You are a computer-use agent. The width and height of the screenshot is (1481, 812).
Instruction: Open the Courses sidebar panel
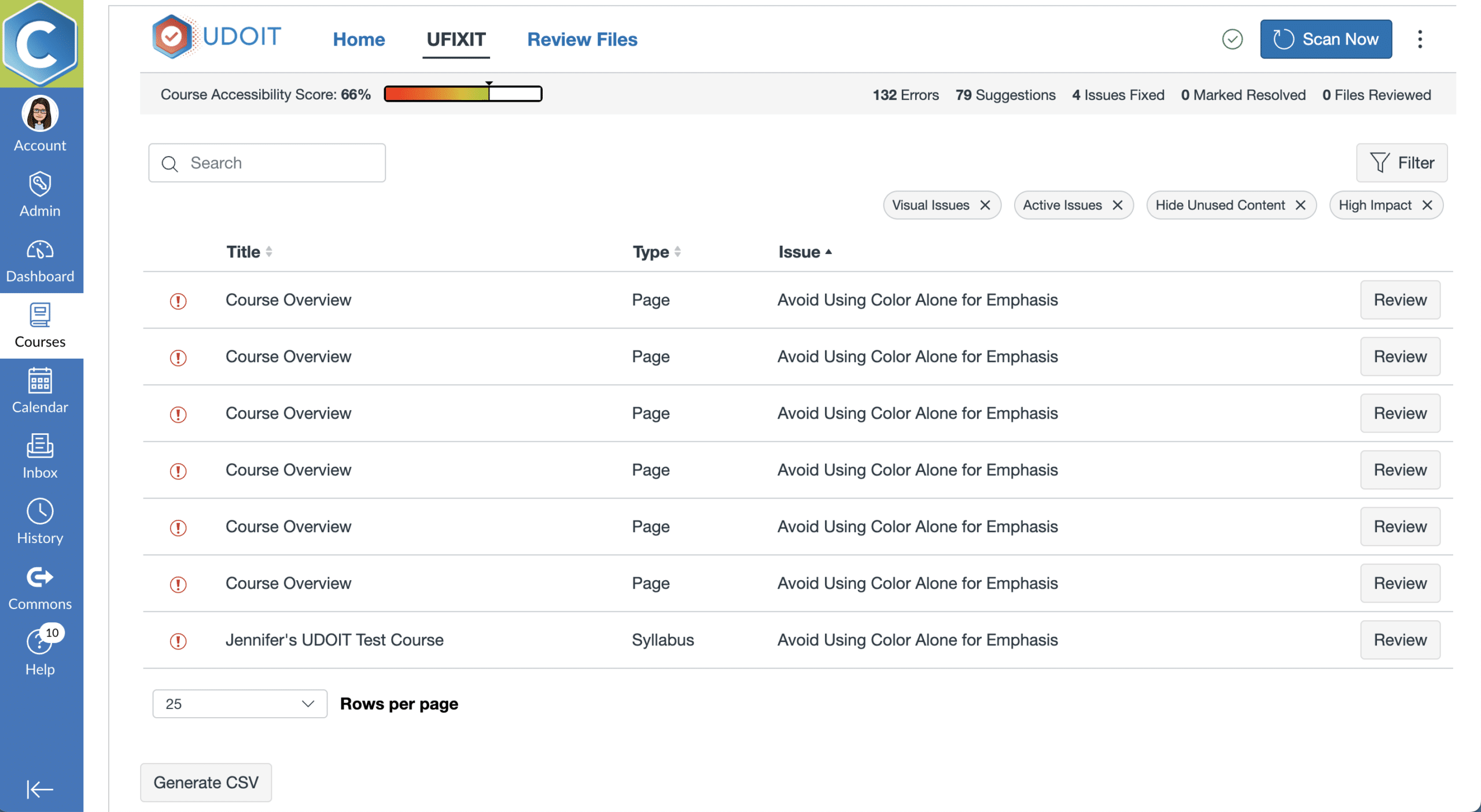tap(39, 326)
